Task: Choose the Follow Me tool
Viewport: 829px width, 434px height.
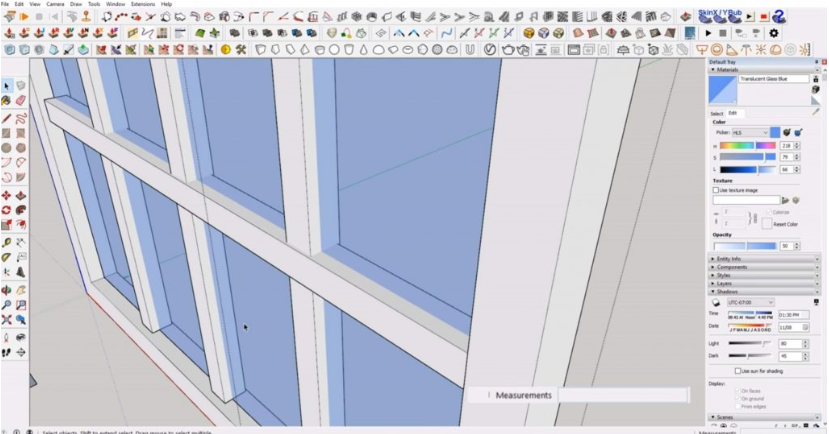Action: [x=21, y=210]
